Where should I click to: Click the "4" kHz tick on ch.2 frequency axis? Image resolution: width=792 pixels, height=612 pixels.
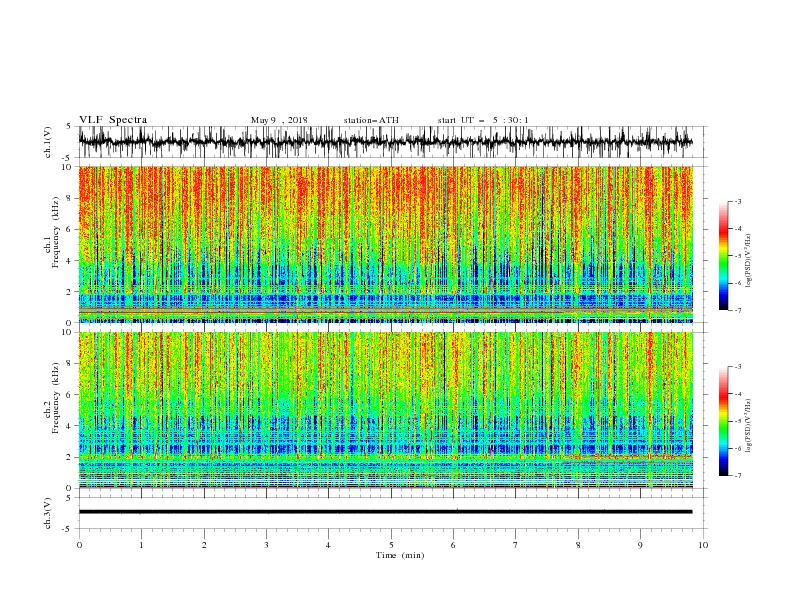click(x=69, y=426)
